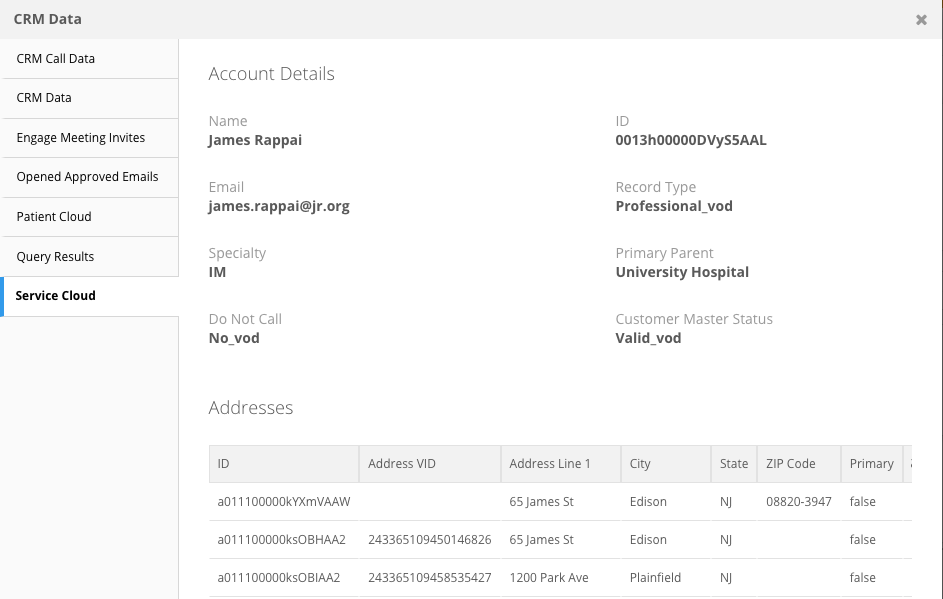Select address row a011100000kYXmVAAW

[284, 502]
